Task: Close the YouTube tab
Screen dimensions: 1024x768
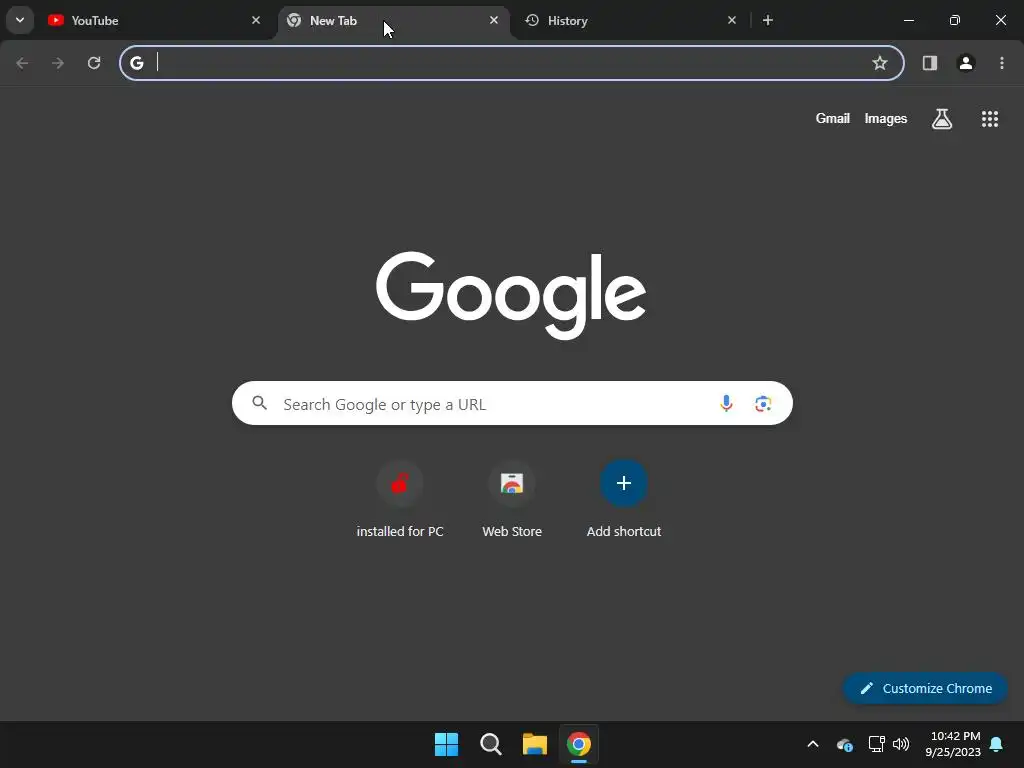Action: tap(256, 20)
